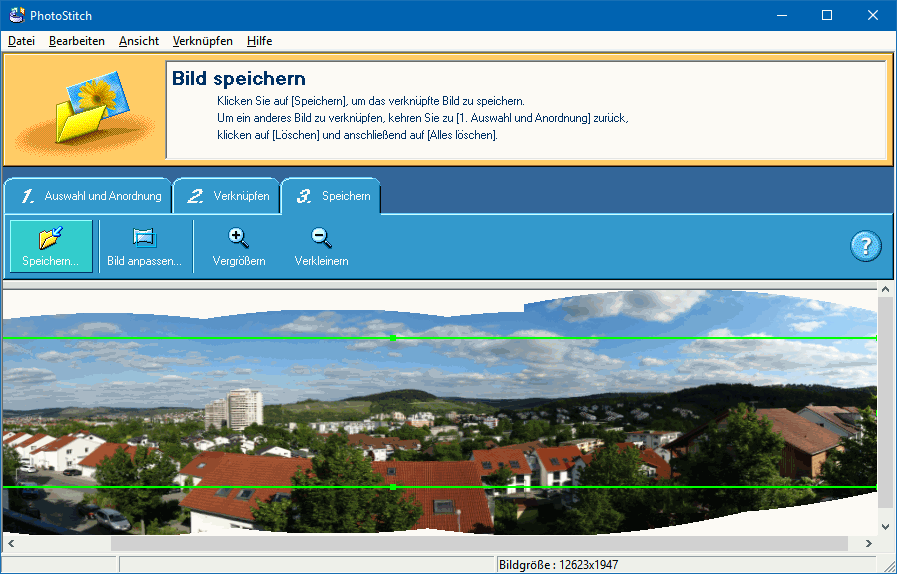Open the Hilfe menu
The width and height of the screenshot is (897, 574).
(x=260, y=41)
